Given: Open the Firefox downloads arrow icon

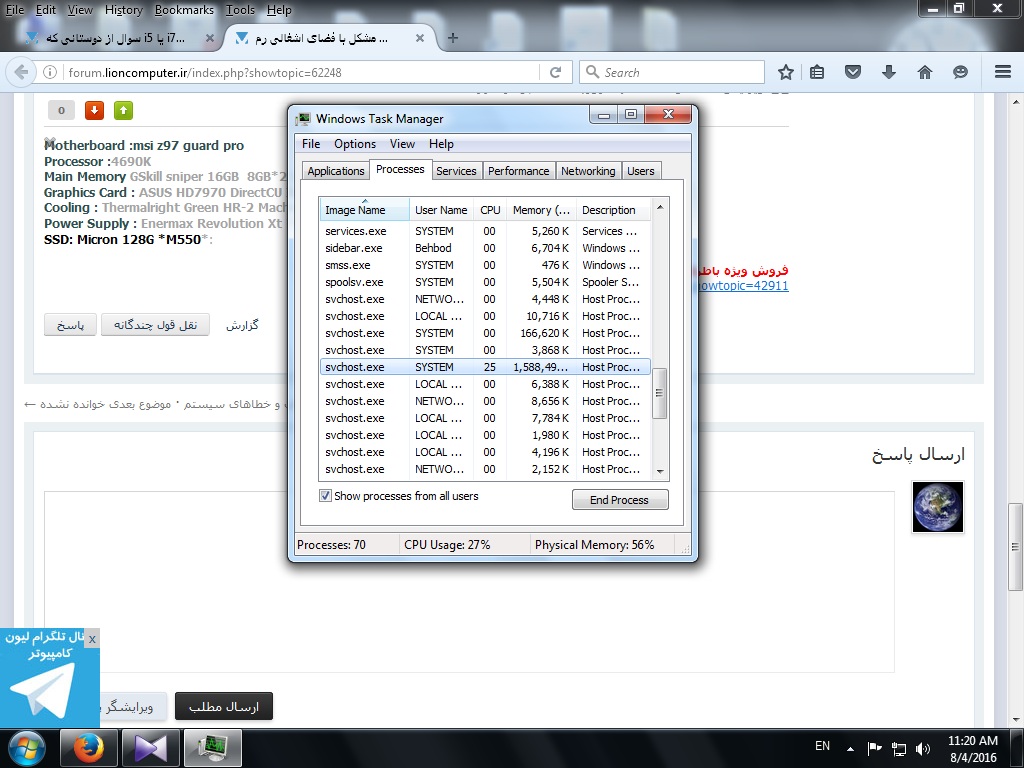Looking at the screenshot, I should (888, 72).
